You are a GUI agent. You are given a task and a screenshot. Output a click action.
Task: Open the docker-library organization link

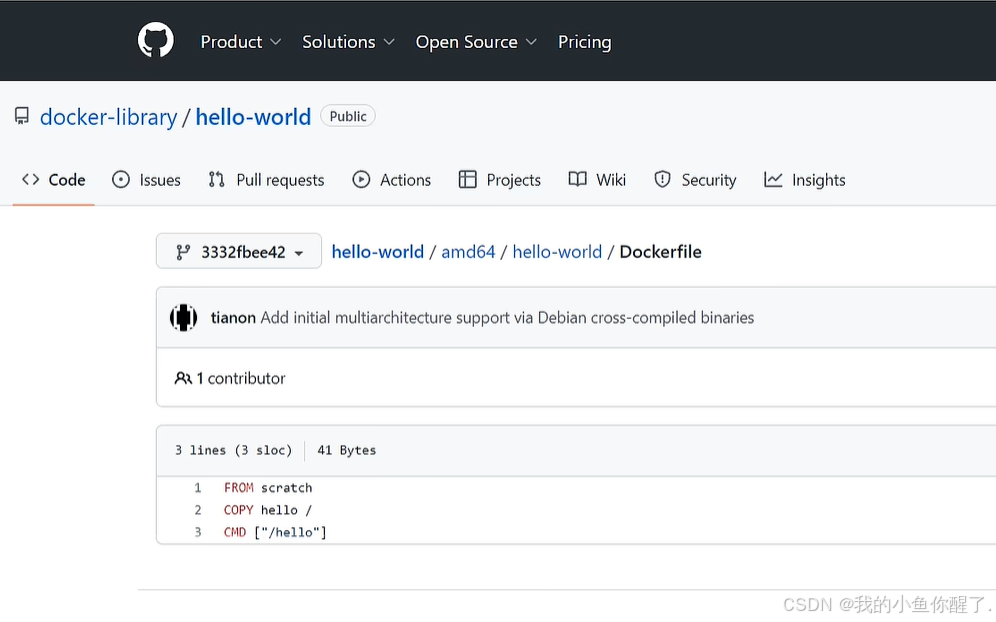108,117
